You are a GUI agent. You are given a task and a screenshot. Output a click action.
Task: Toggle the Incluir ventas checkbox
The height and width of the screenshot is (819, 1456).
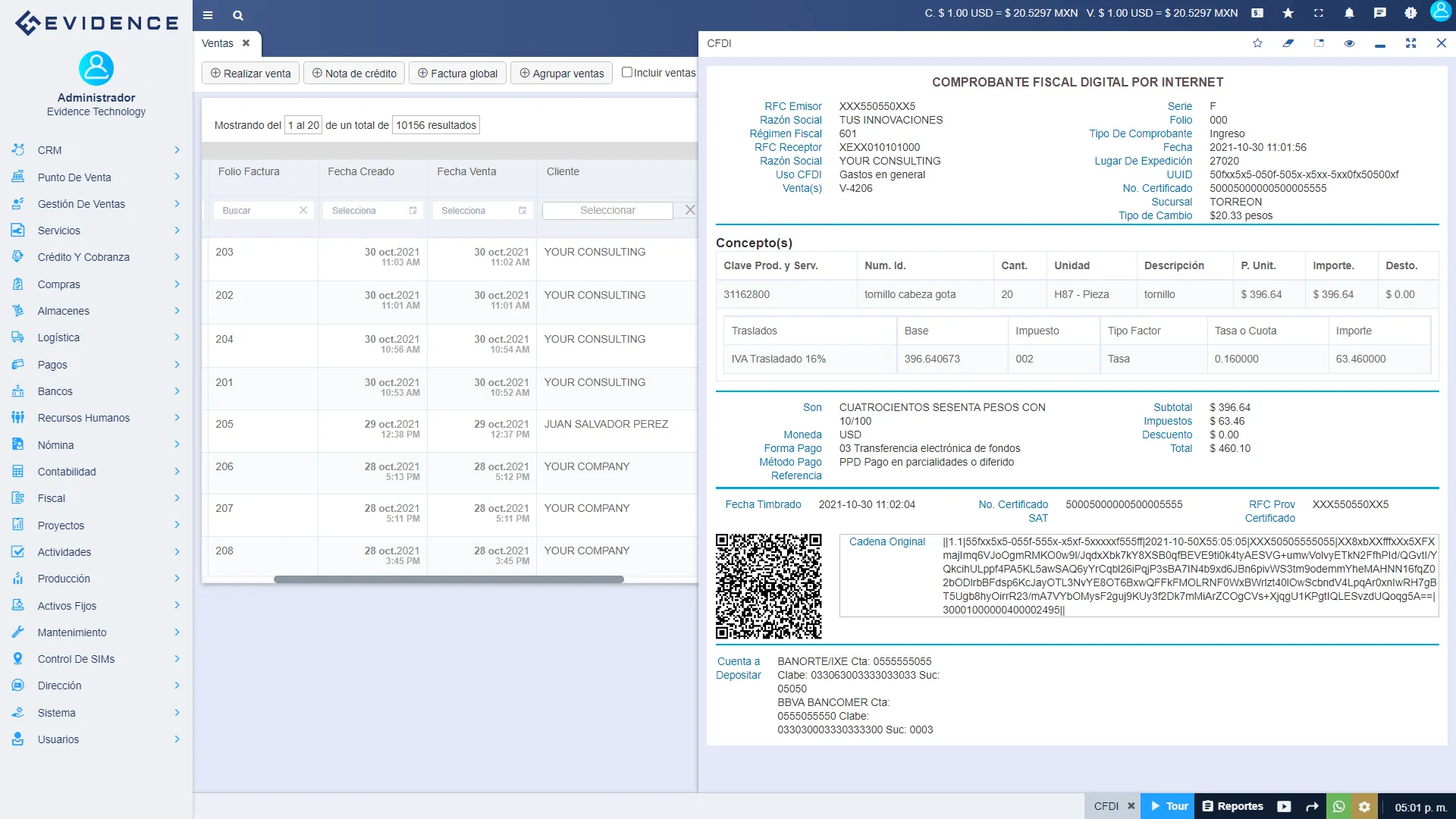coord(627,71)
